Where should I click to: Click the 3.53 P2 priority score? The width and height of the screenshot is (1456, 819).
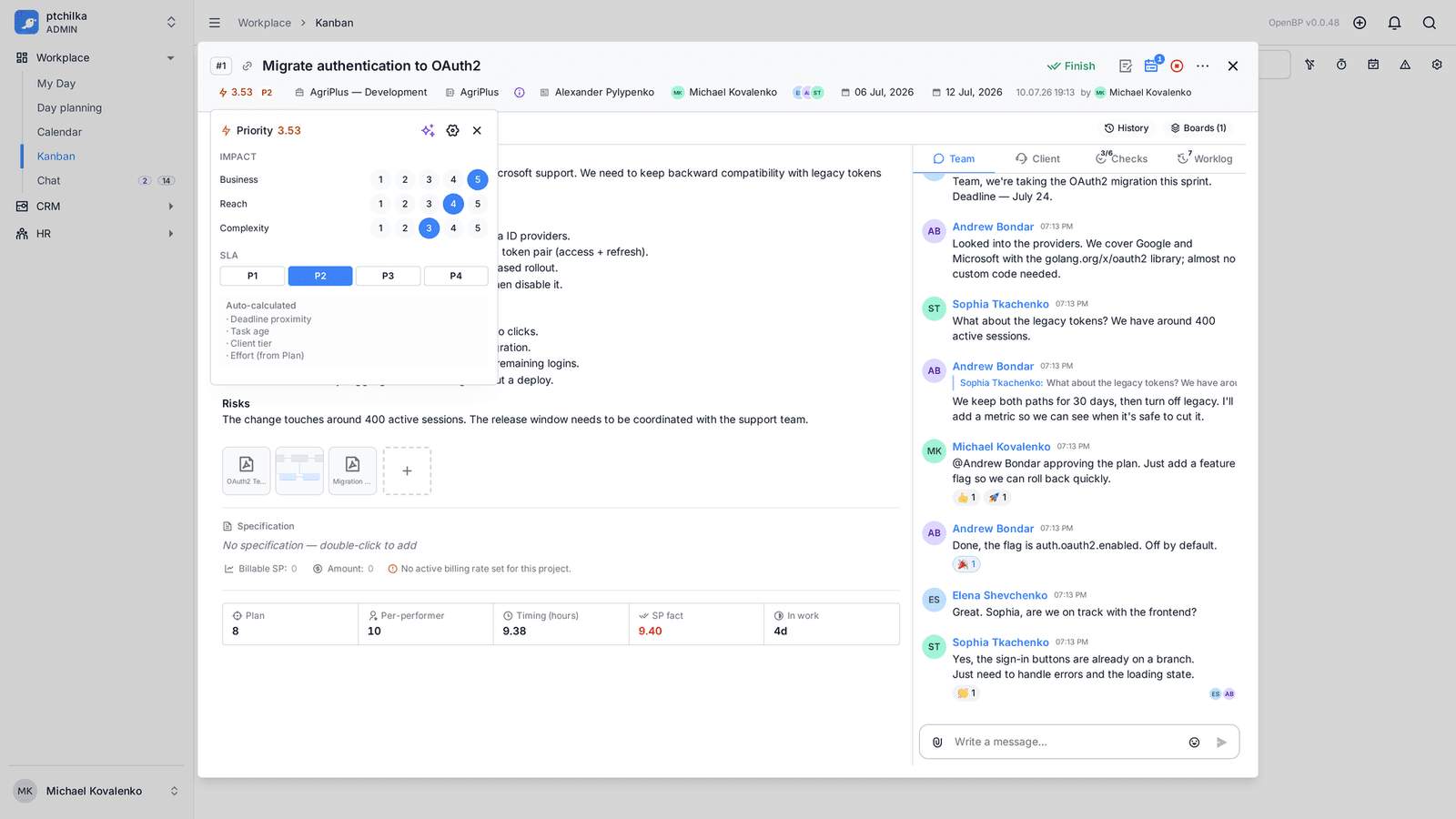coord(246,93)
